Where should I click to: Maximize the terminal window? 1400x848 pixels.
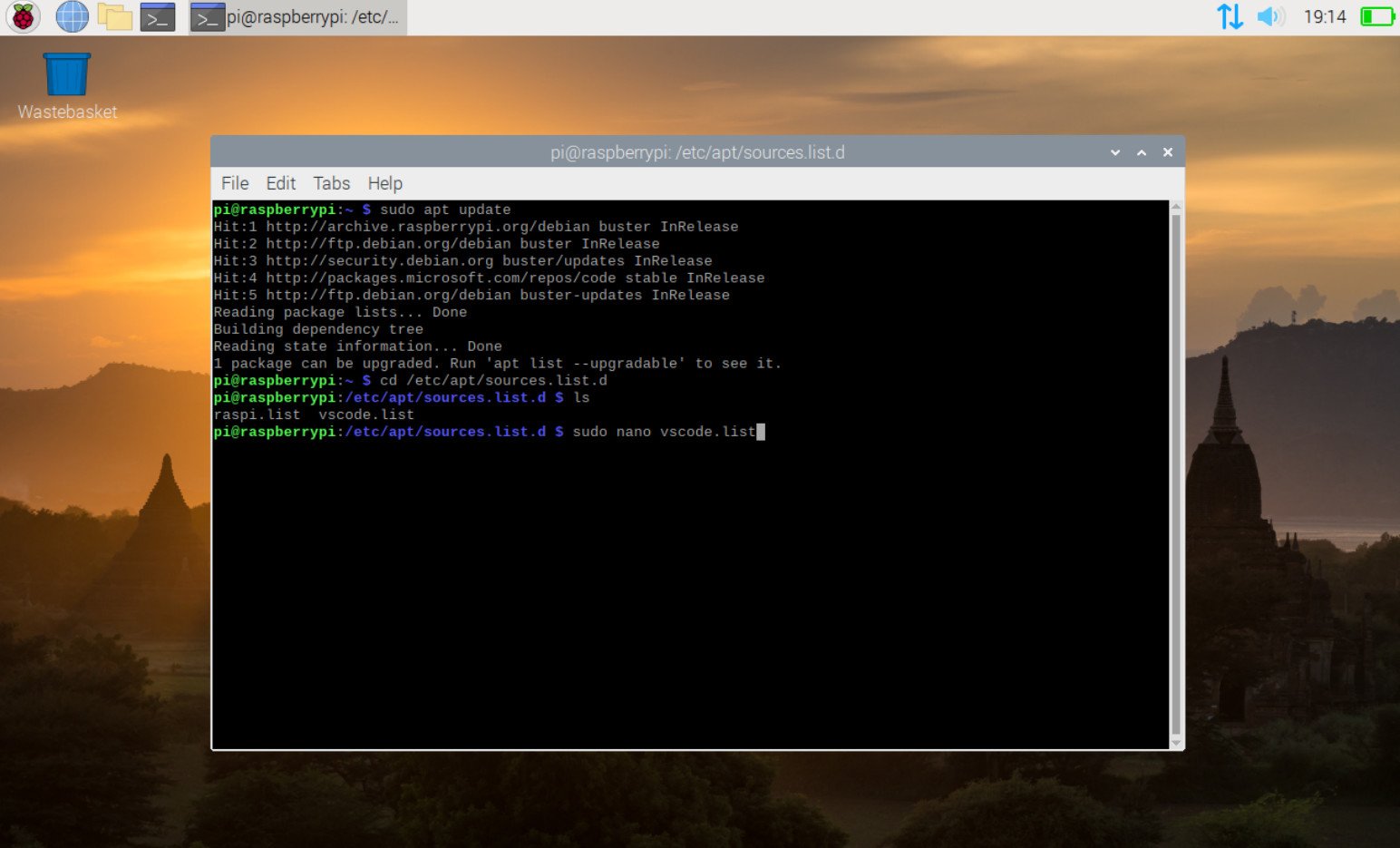click(1142, 152)
